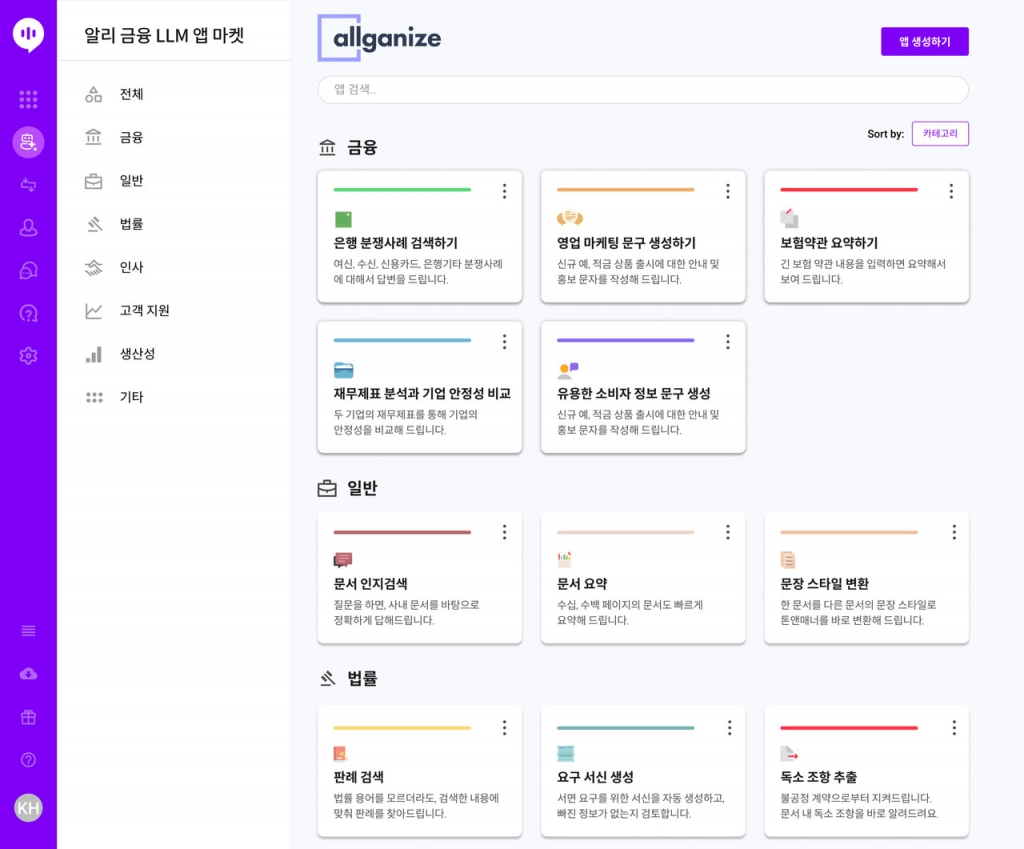
Task: Open the 카테고리 sort dropdown
Action: pos(939,133)
